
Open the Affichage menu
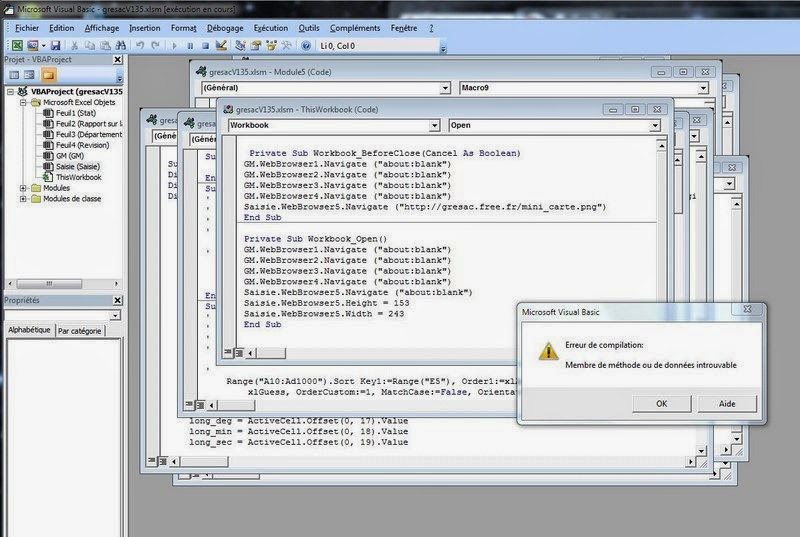(102, 28)
